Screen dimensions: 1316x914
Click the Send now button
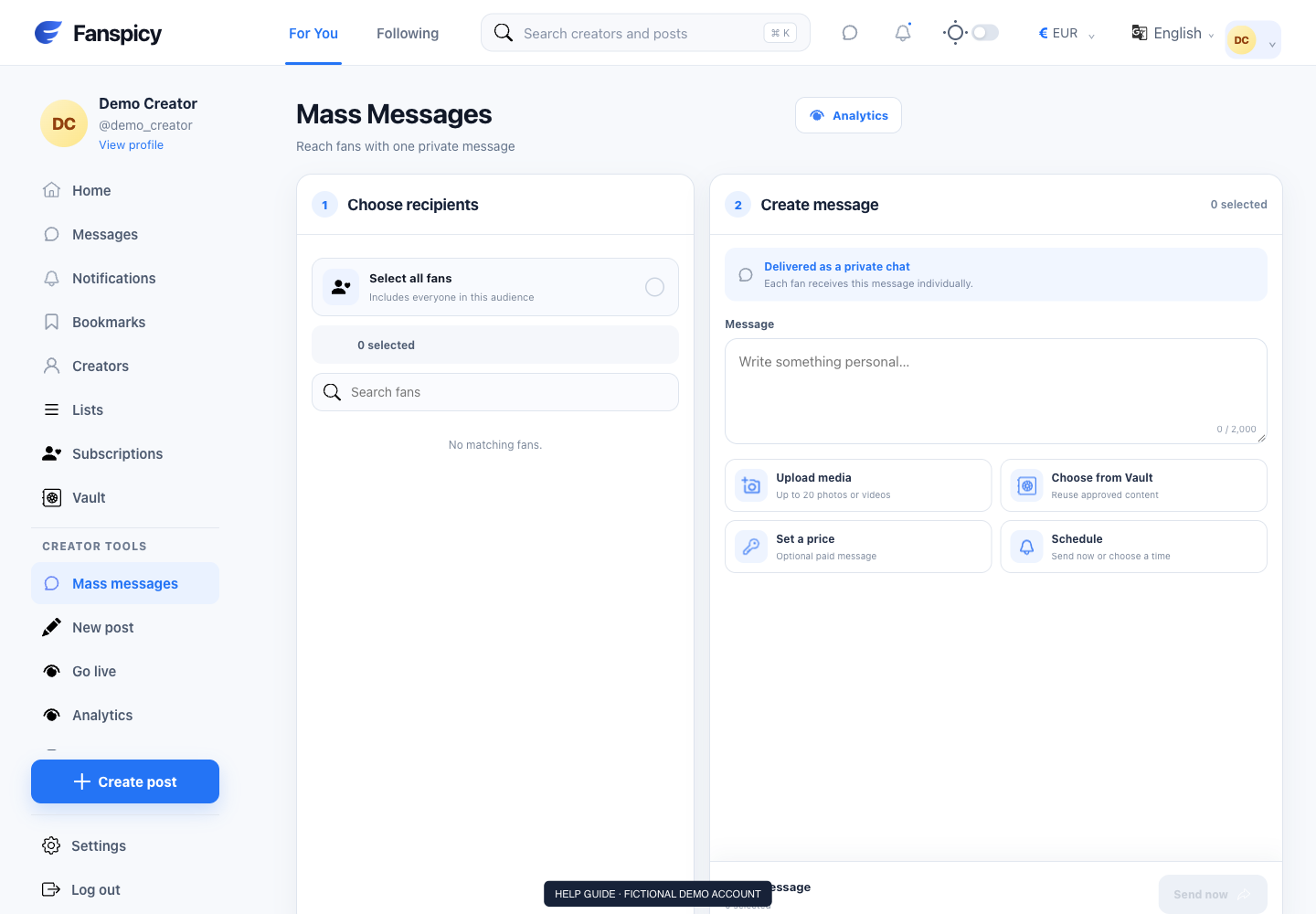point(1213,894)
